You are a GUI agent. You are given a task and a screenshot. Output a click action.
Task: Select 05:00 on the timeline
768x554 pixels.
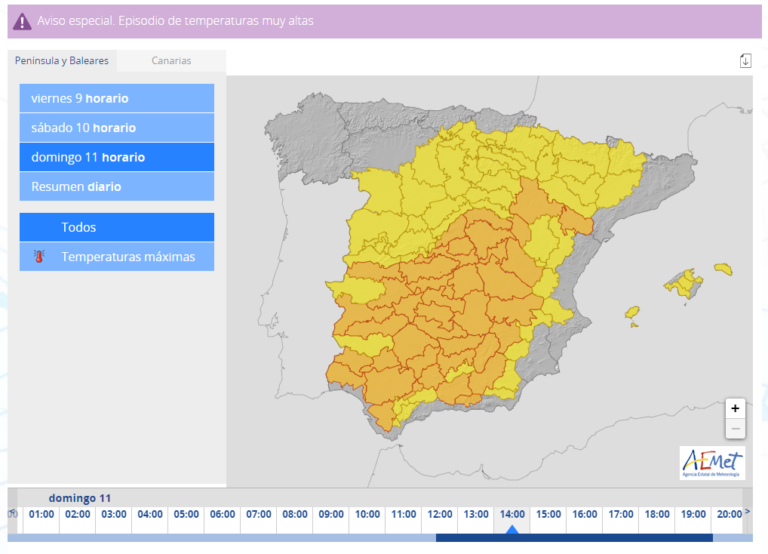pos(186,514)
